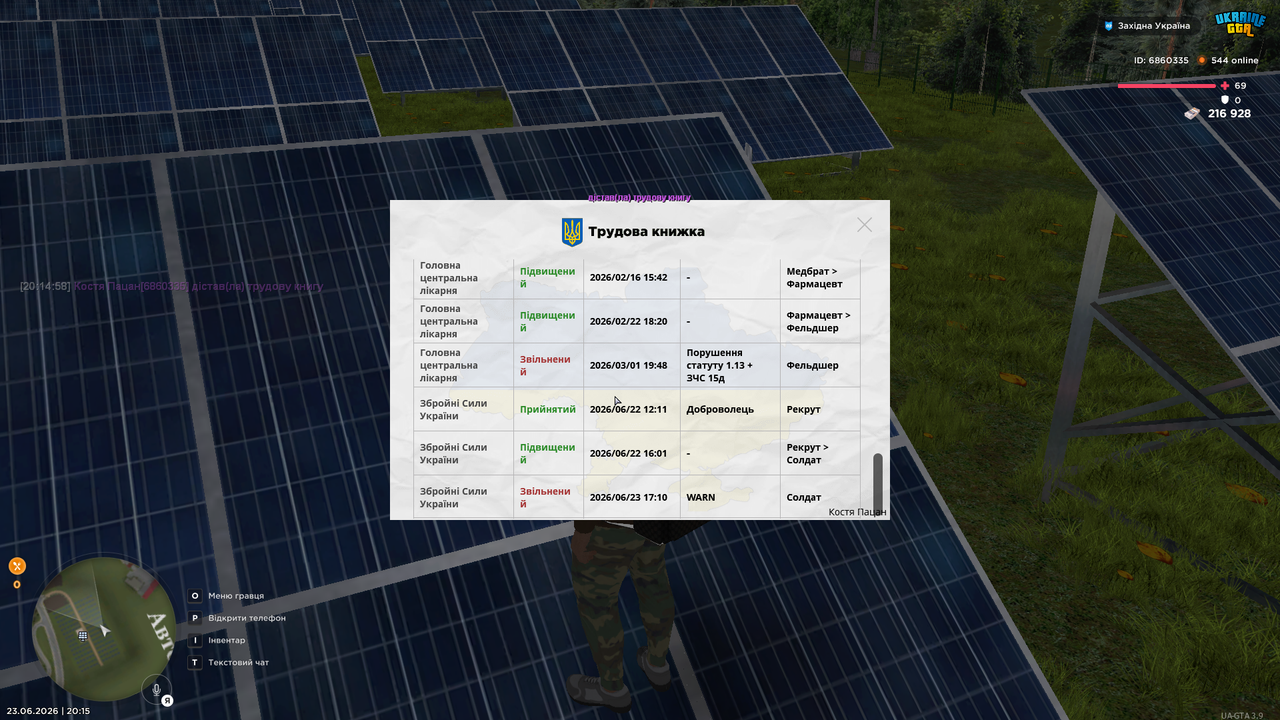Click the red health cross icon
Viewport: 1280px width, 720px height.
pos(1225,86)
